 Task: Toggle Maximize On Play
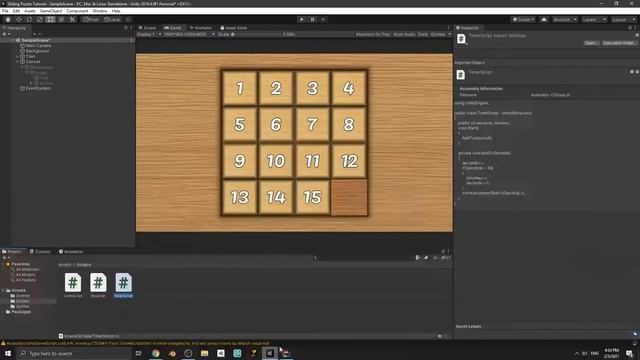[x=373, y=34]
